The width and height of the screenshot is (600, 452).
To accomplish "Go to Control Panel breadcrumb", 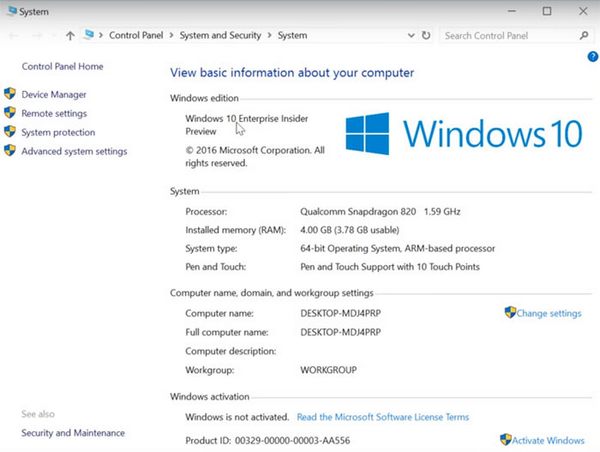I will coord(136,35).
